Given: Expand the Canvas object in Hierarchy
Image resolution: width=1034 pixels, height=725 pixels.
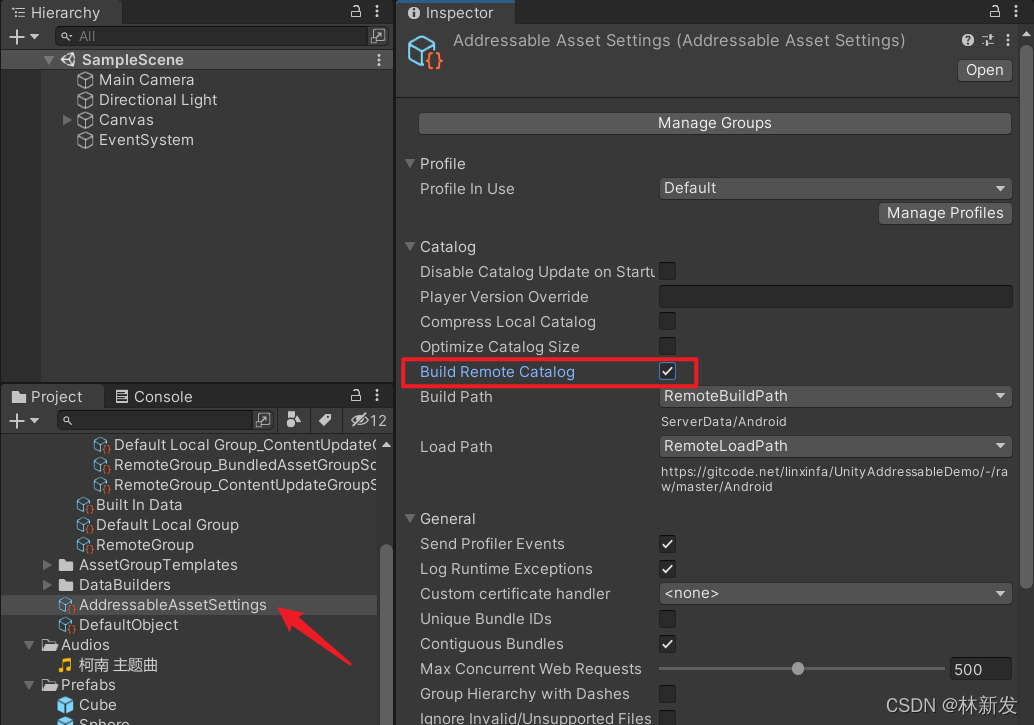Looking at the screenshot, I should click(67, 120).
